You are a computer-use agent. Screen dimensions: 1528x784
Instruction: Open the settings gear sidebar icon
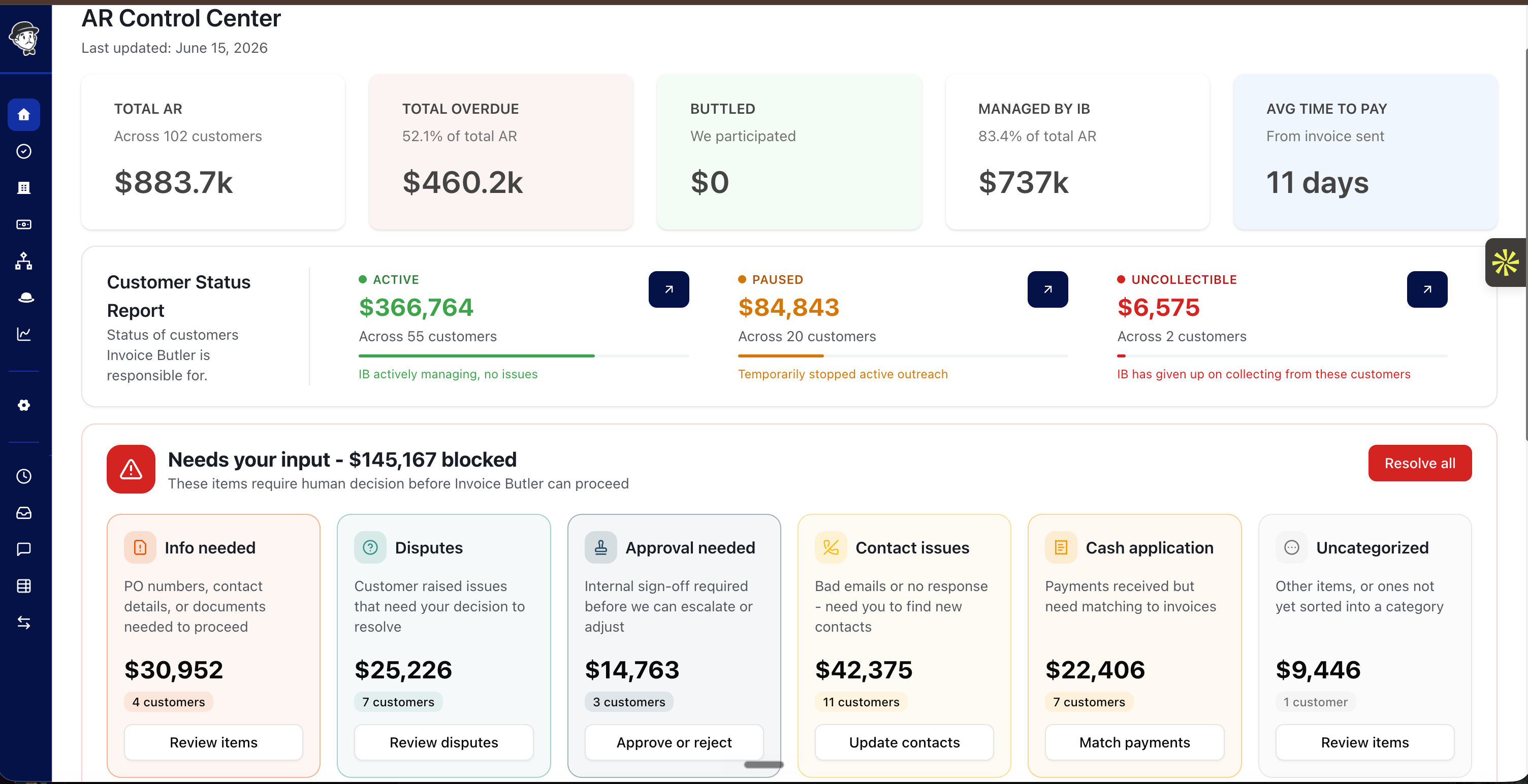click(x=24, y=405)
